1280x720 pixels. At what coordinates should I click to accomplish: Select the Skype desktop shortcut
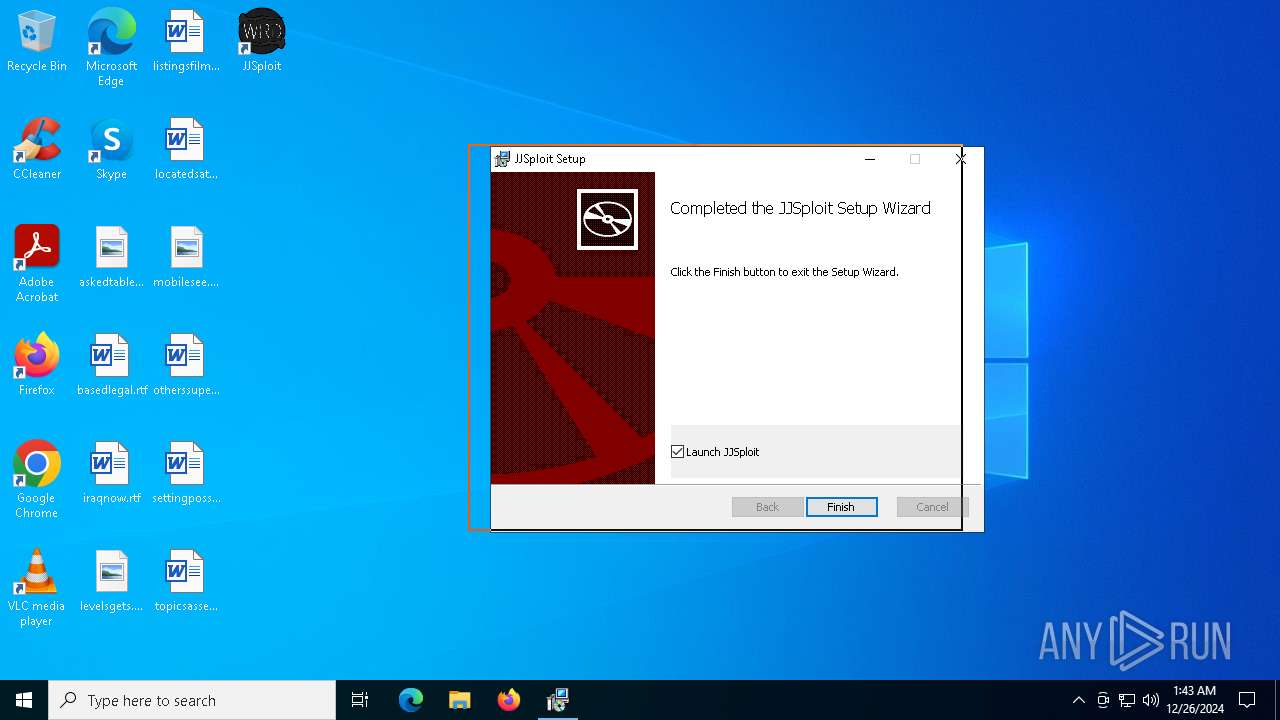[111, 149]
